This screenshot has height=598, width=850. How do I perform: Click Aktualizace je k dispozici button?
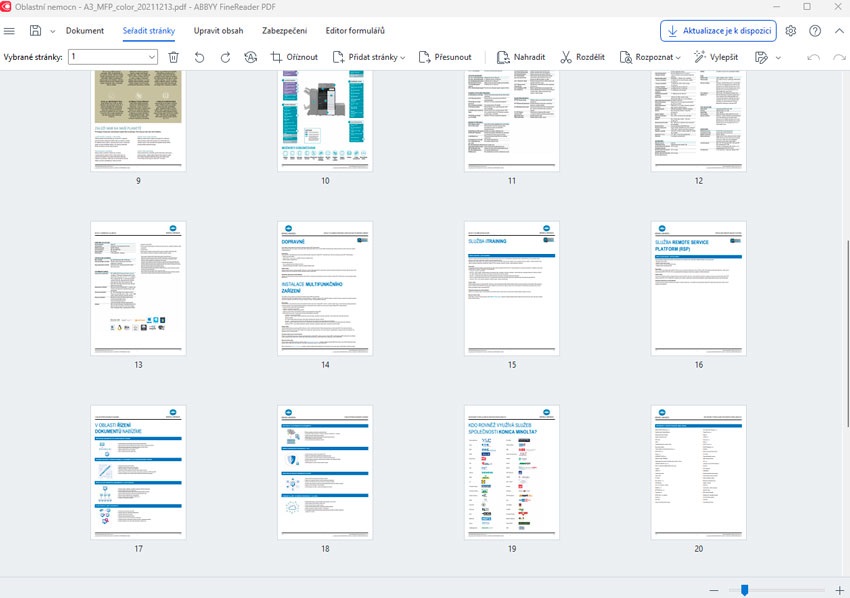click(718, 31)
